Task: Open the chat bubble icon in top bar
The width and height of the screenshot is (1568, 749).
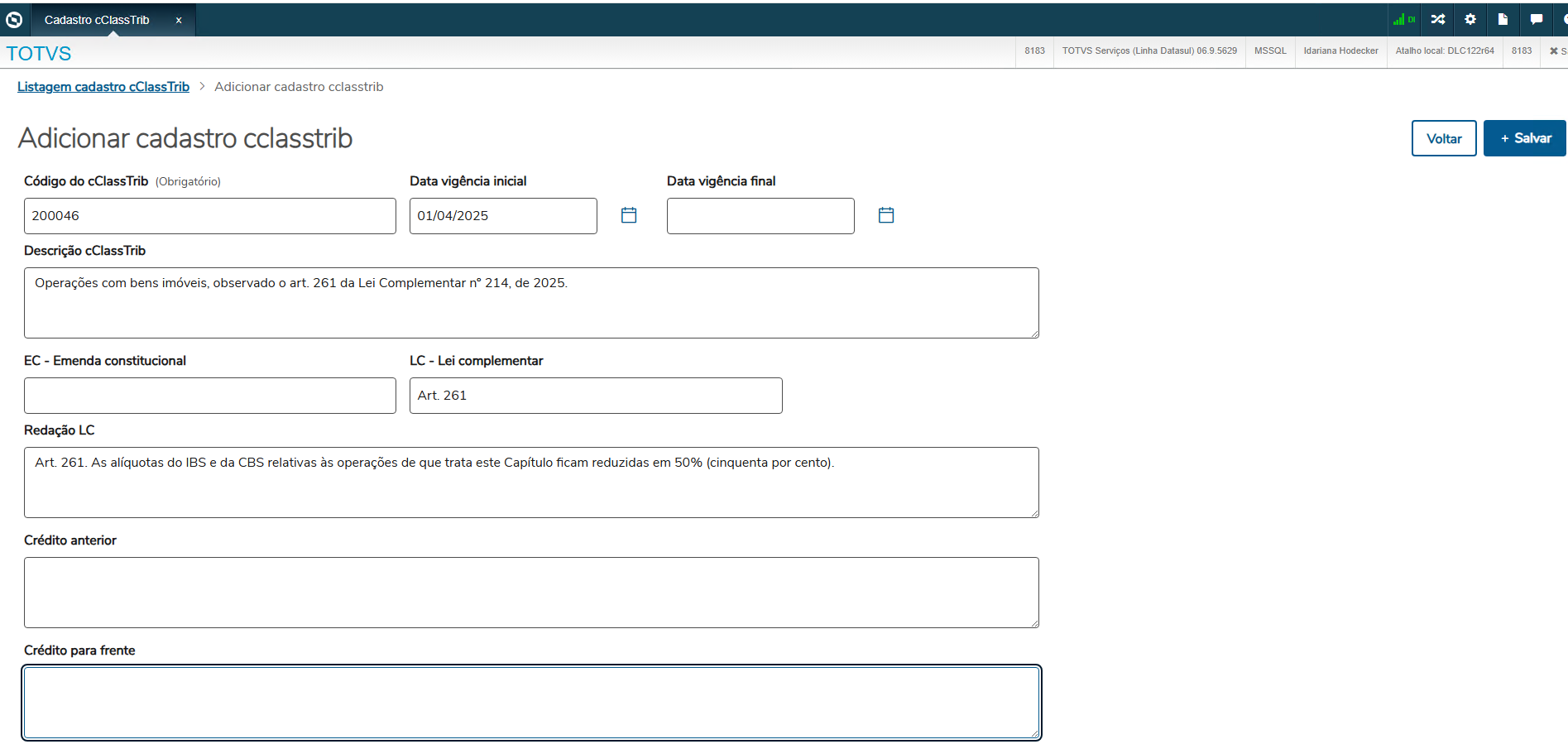Action: tap(1536, 19)
